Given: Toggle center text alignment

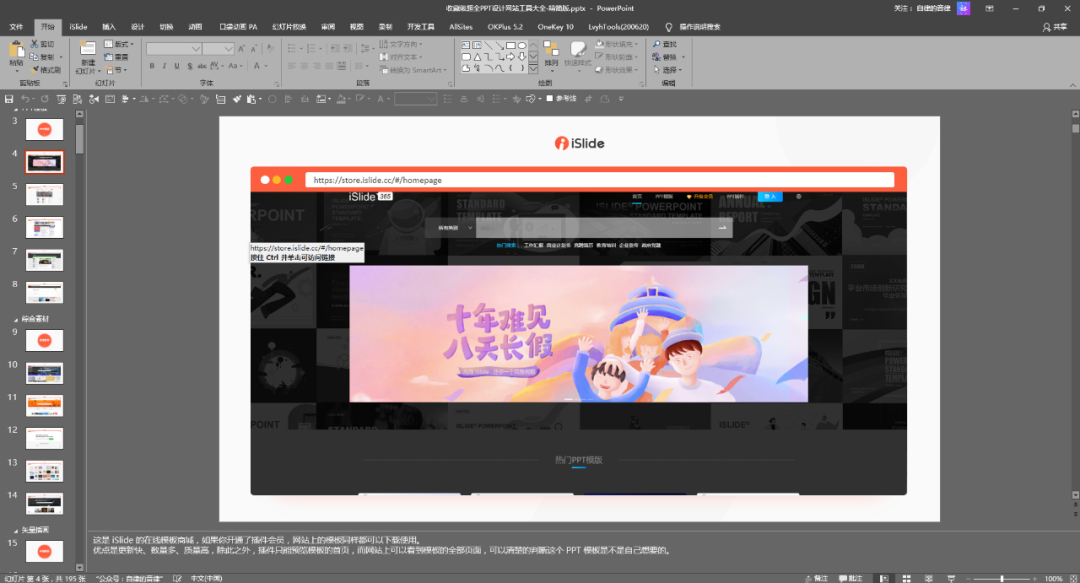Looking at the screenshot, I should [x=304, y=66].
